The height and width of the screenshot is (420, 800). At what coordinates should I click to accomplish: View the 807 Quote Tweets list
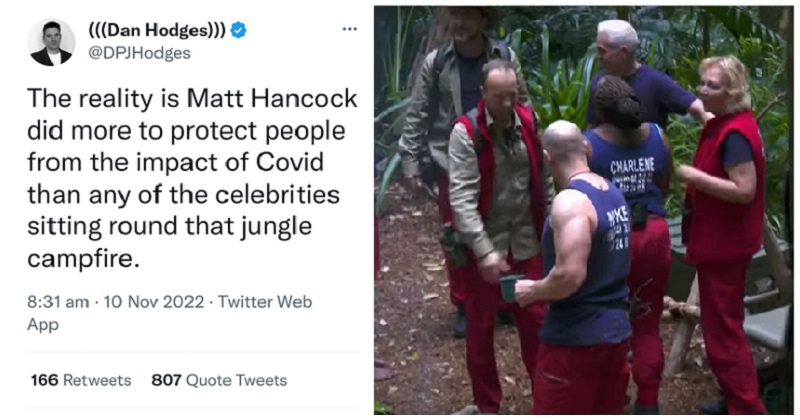coord(219,380)
